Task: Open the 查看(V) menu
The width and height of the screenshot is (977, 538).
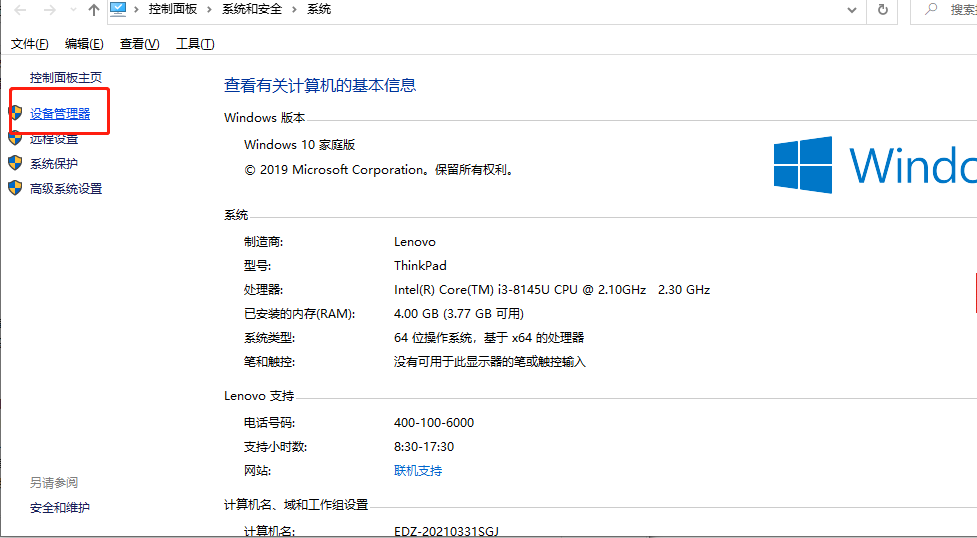Action: (140, 44)
